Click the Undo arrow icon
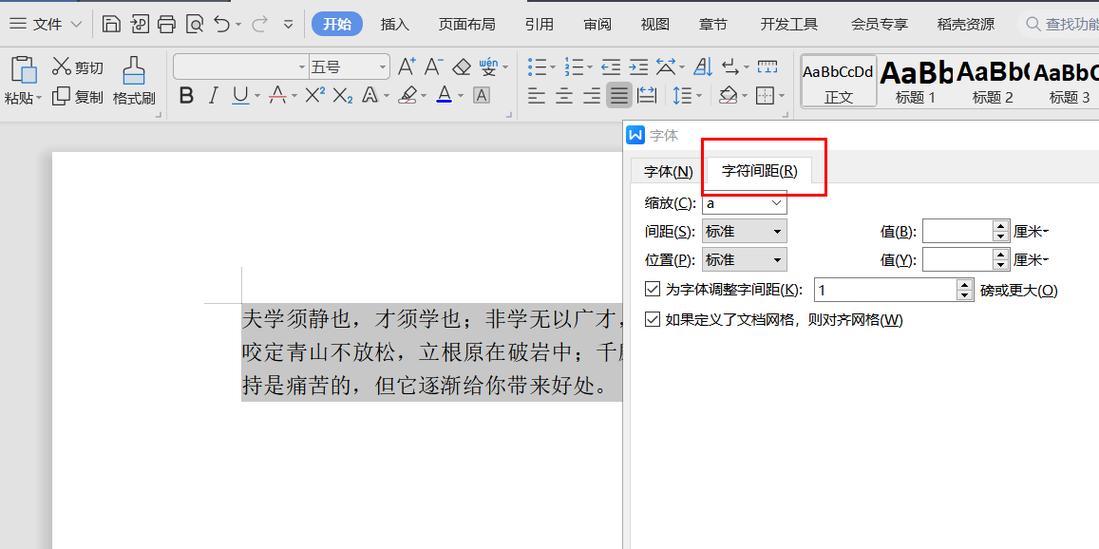The image size is (1099, 549). click(x=222, y=24)
